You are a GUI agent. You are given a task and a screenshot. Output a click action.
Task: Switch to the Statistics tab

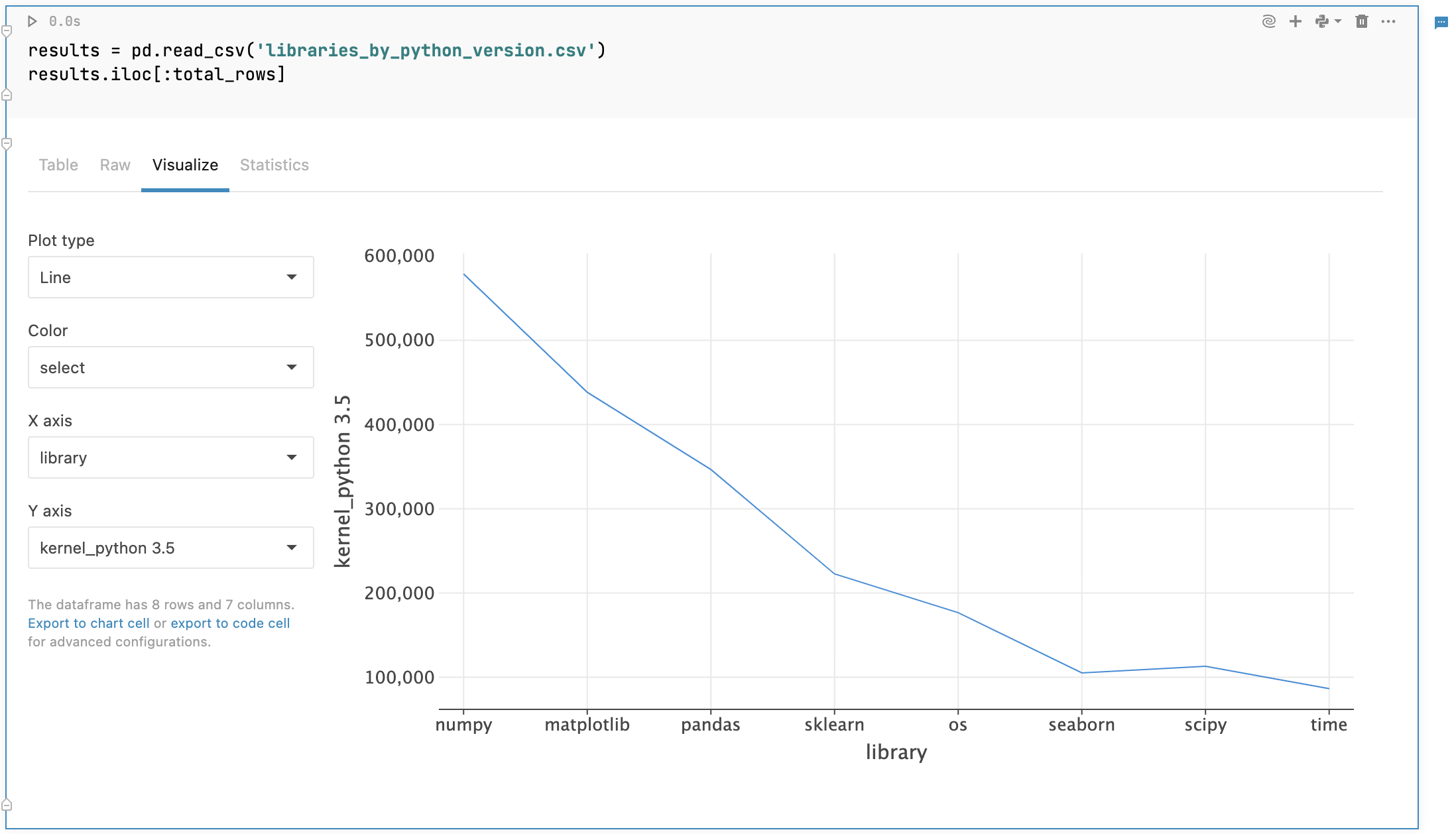[x=274, y=165]
